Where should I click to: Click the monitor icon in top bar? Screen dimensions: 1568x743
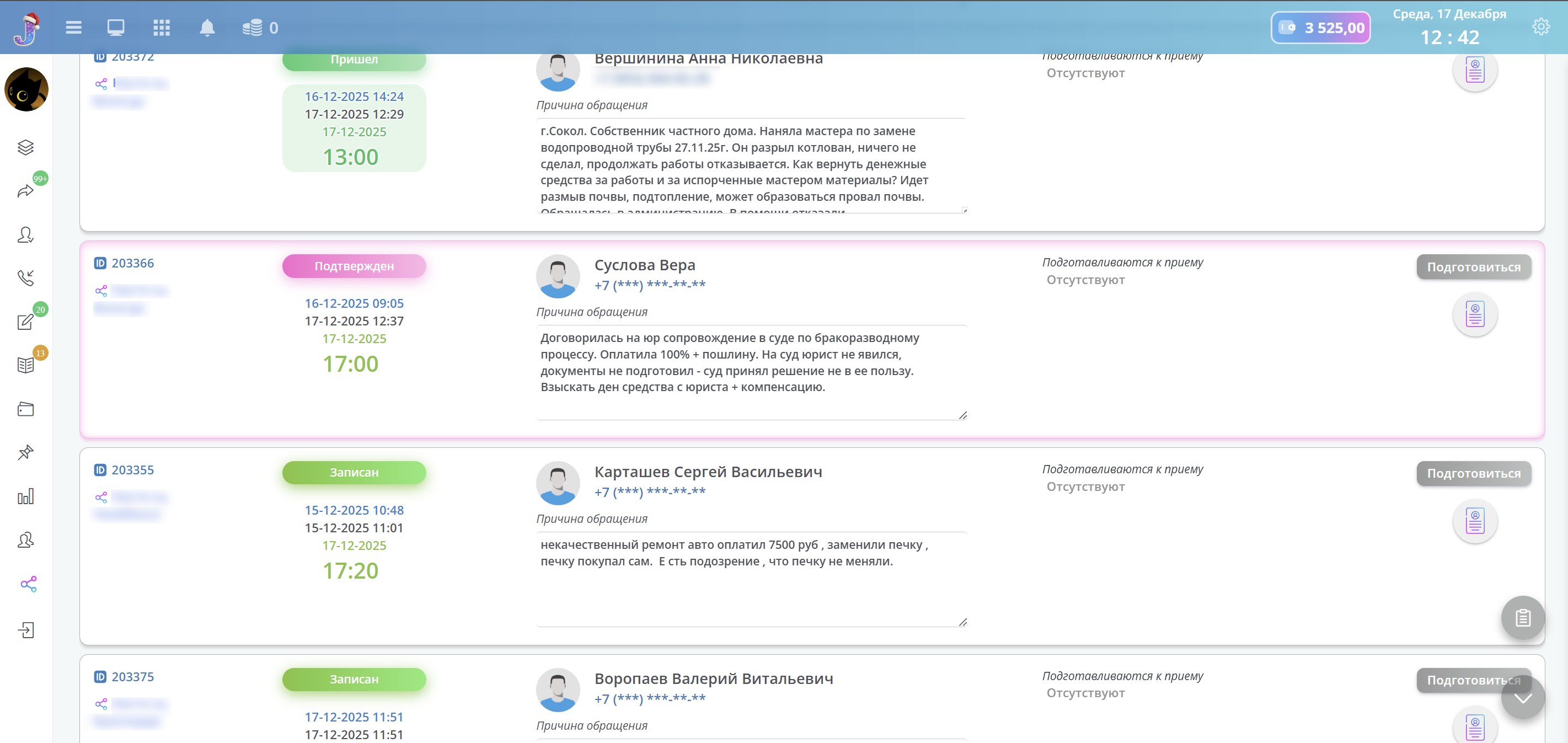click(x=116, y=28)
